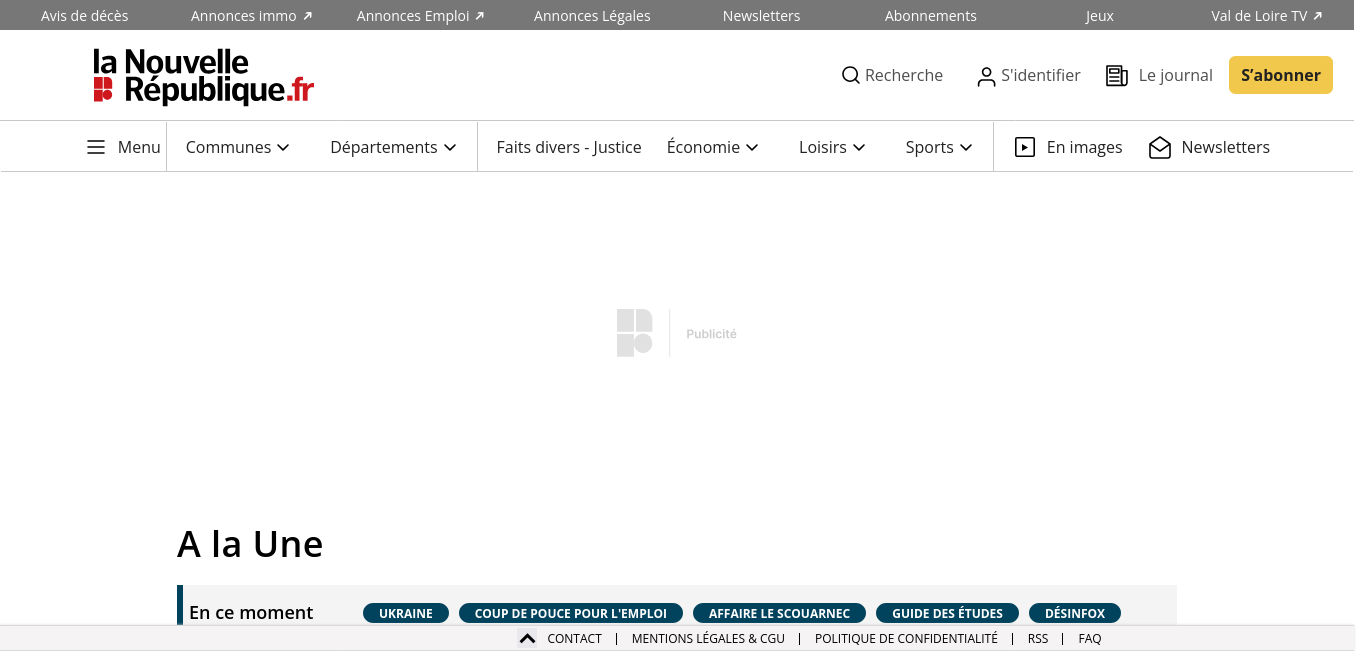Click the S'identifier text link
This screenshot has height=651, width=1366.
(x=1041, y=75)
